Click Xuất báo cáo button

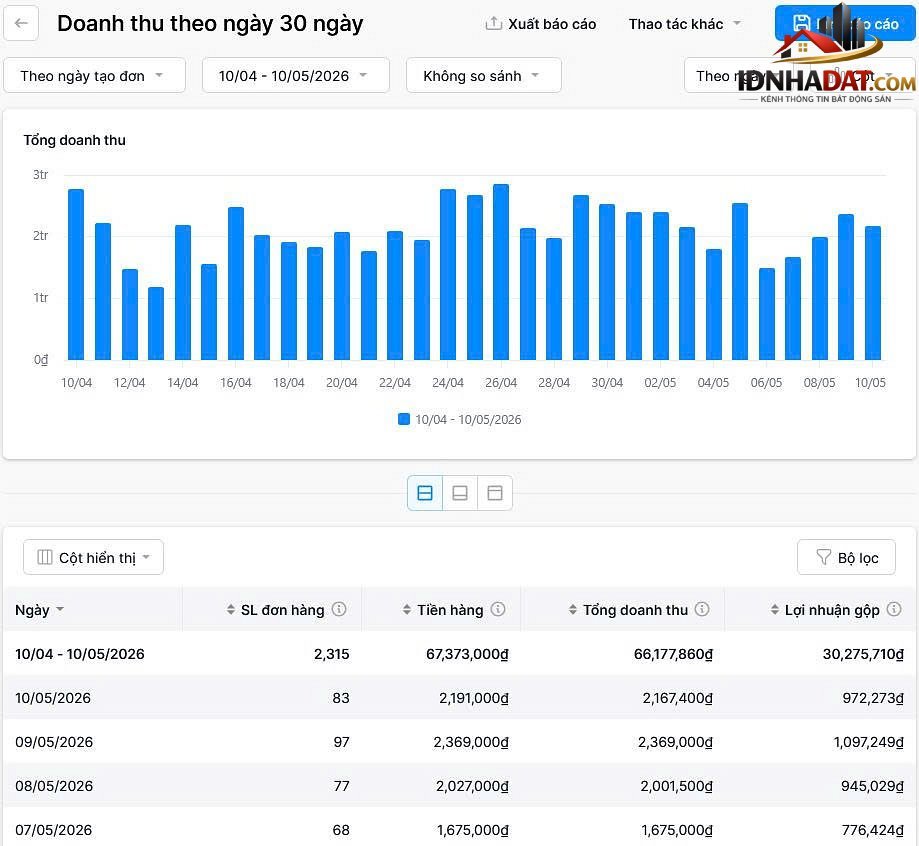[541, 24]
